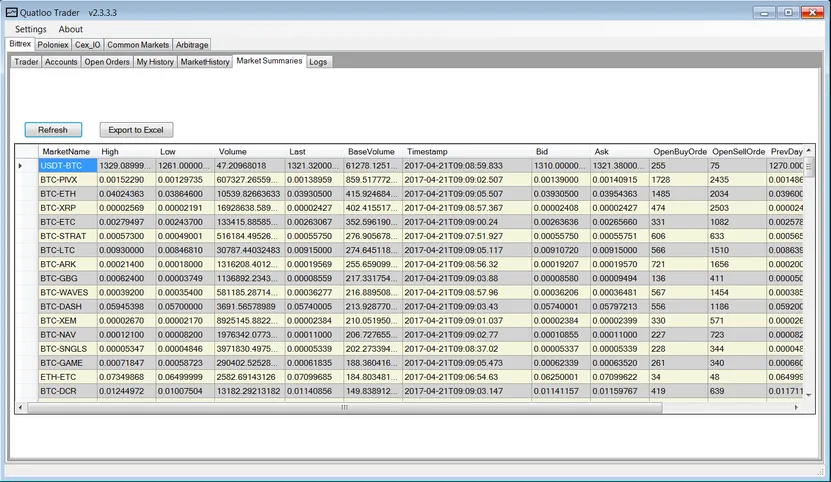Click the grid's scroll down arrow
This screenshot has height=482, width=831.
[x=809, y=395]
